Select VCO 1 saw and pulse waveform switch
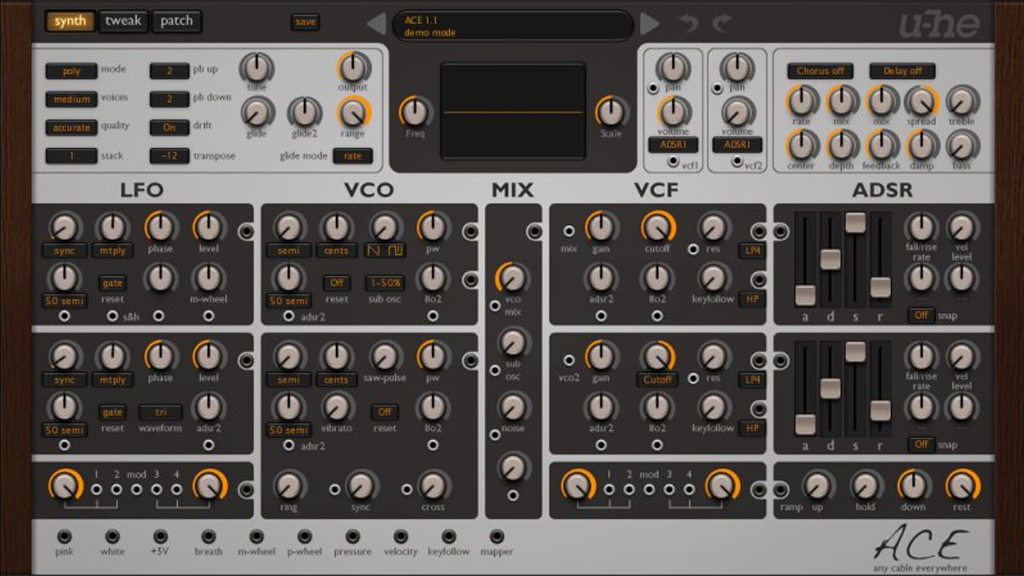Image resolution: width=1024 pixels, height=576 pixels. pos(384,251)
